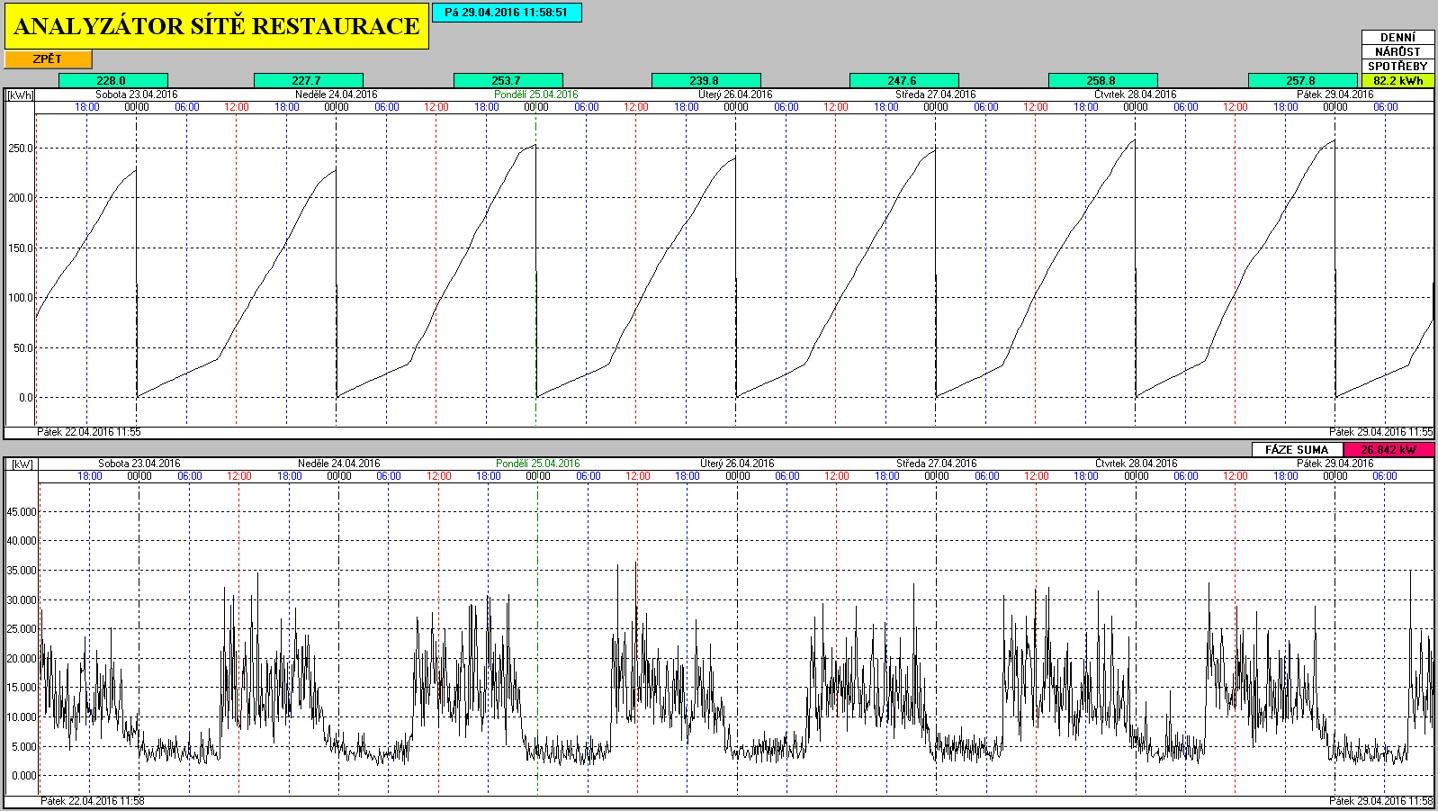This screenshot has height=811, width=1438.
Task: Click the 10.000 y-axis label
Action: [x=21, y=718]
